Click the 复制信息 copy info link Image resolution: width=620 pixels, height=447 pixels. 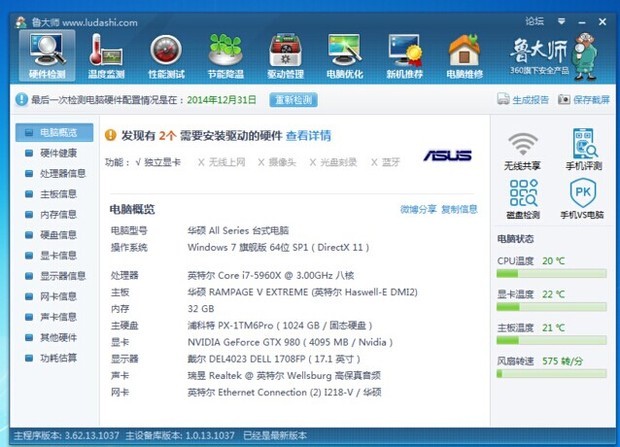(x=459, y=209)
